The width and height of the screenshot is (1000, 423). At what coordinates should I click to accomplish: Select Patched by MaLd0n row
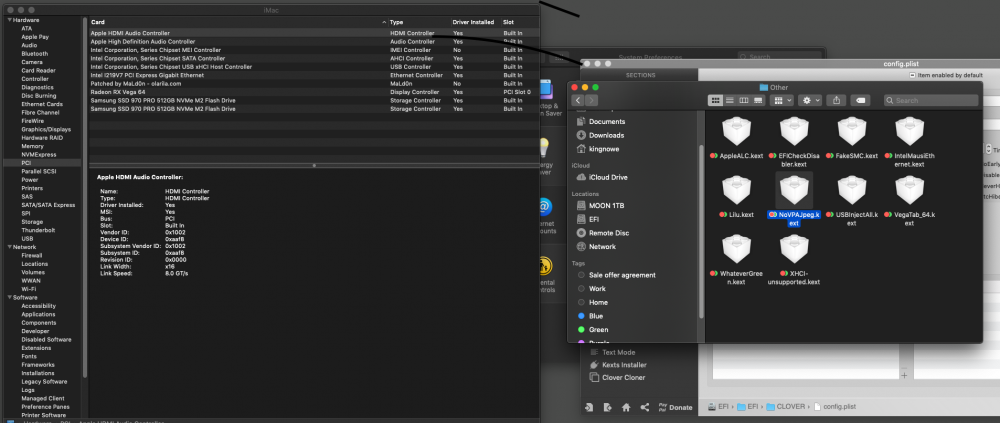click(314, 84)
